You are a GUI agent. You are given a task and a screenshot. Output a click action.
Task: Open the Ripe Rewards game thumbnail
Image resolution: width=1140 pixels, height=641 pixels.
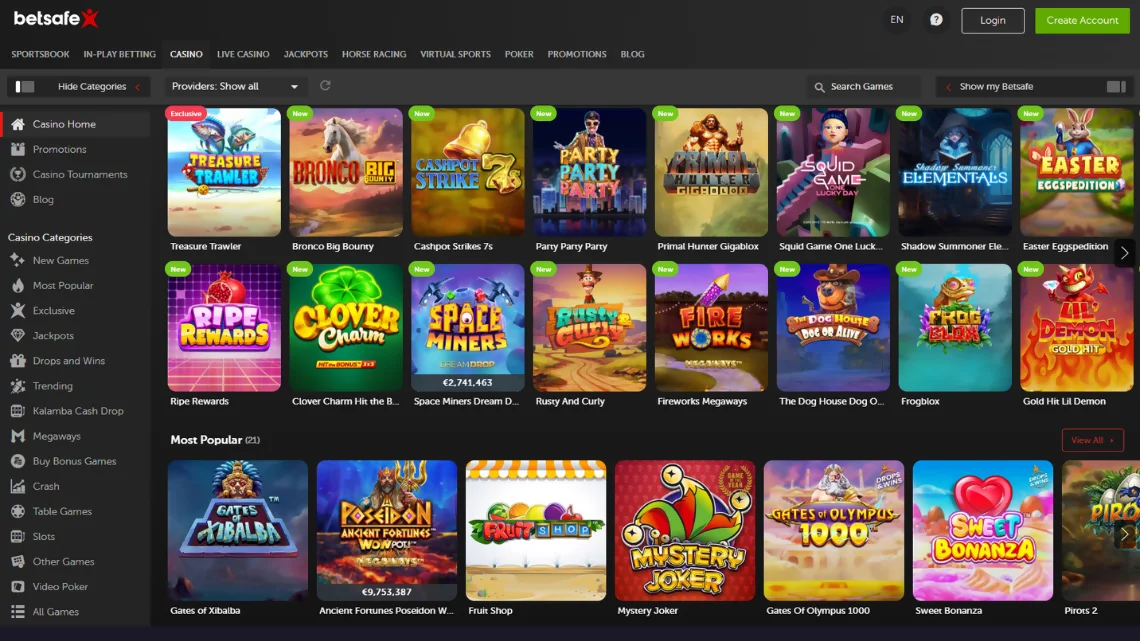point(224,328)
